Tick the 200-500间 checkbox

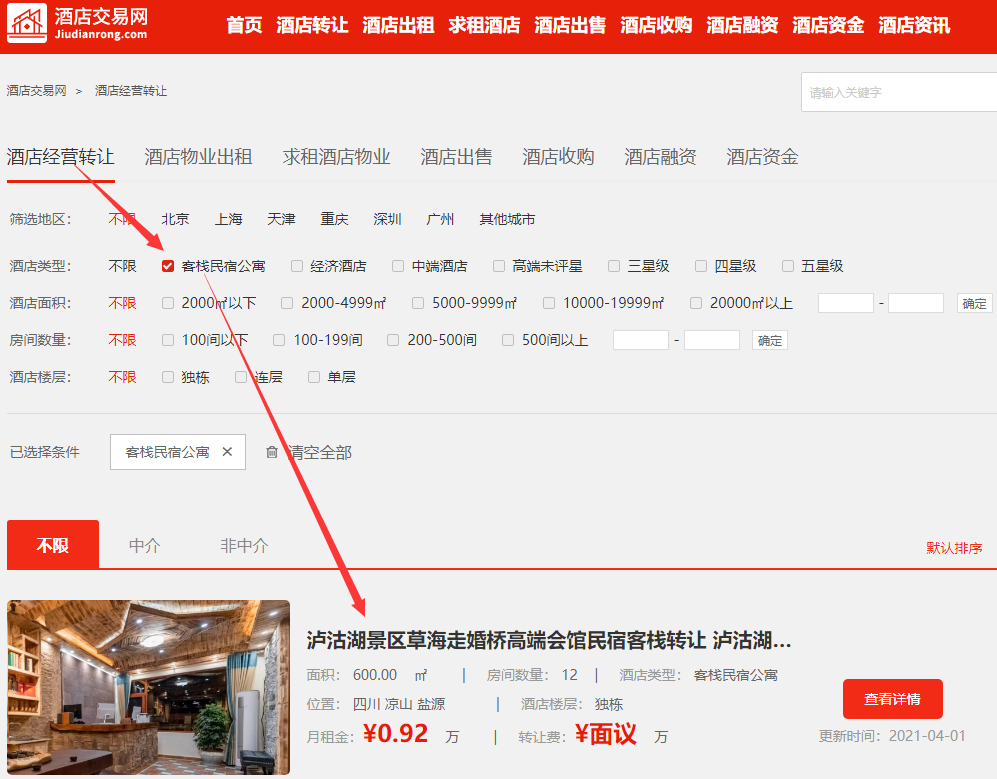point(393,340)
